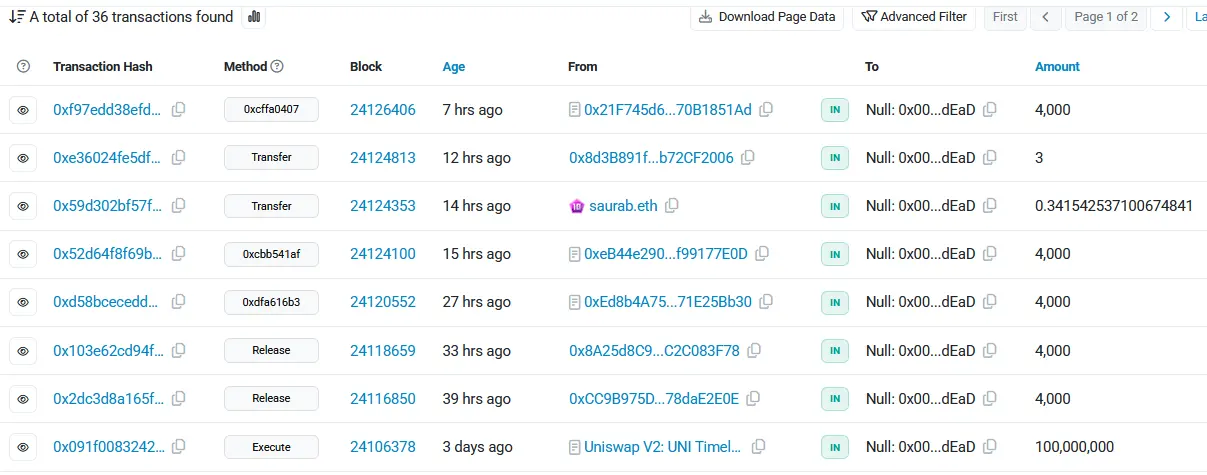Select amount 0.341542537100674841
Viewport: 1207px width, 475px height.
(1114, 206)
